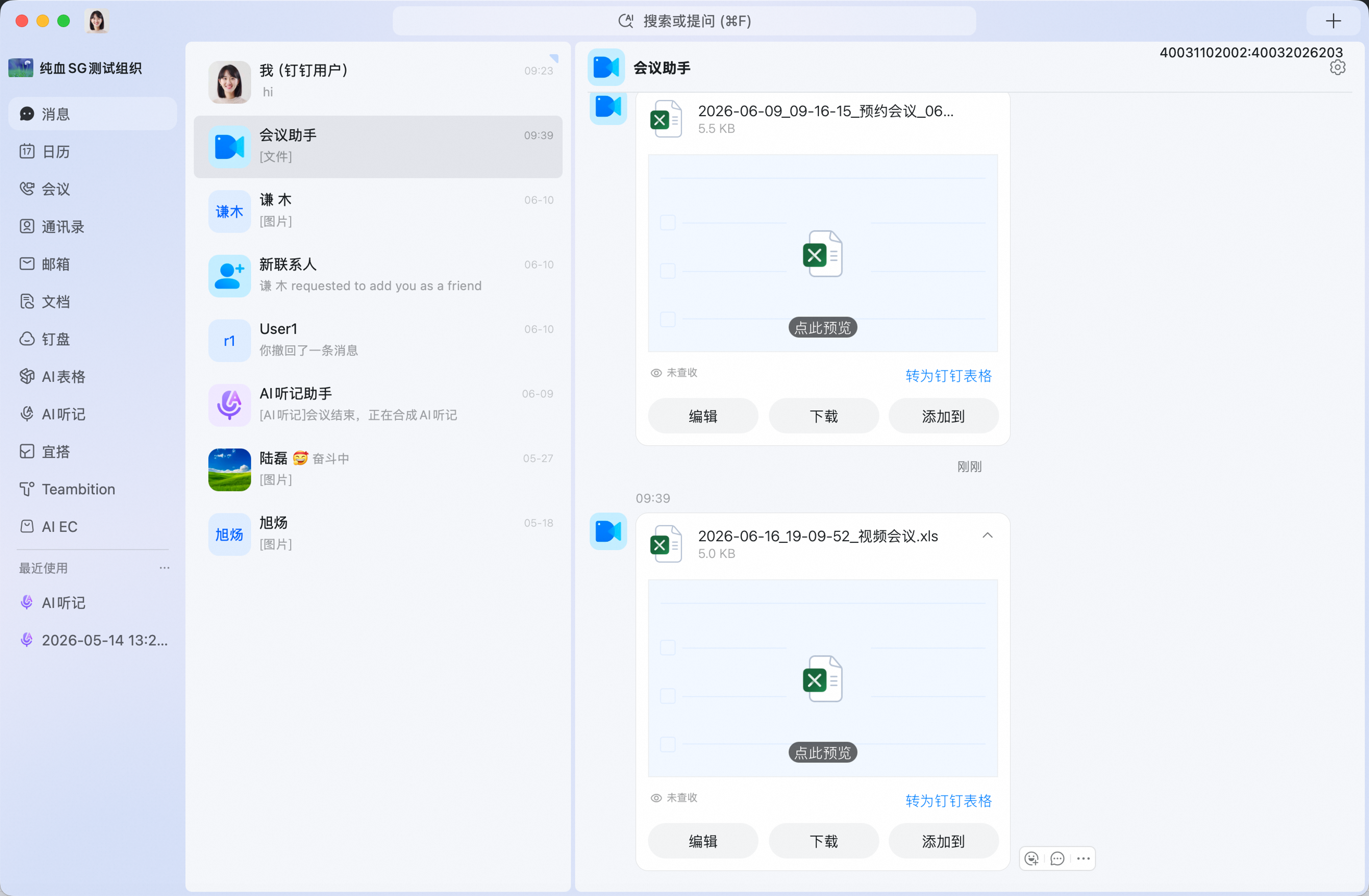Viewport: 1369px width, 896px height.
Task: Open chat with 我 (钉钉用户)
Action: tap(378, 82)
